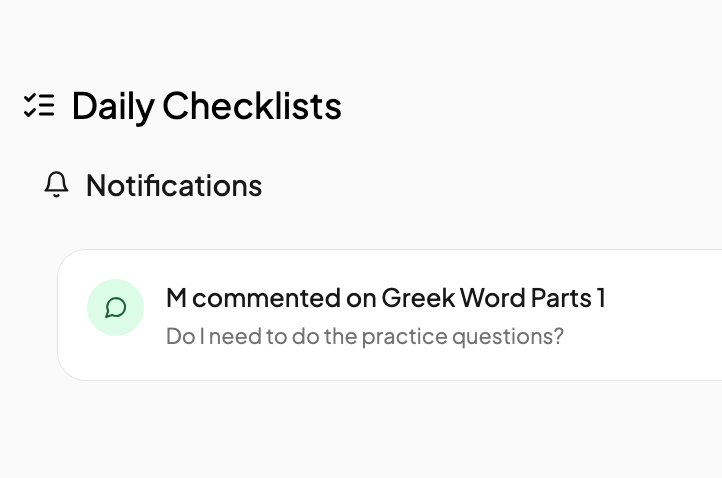Select the Notifications section label
The image size is (722, 478).
point(174,185)
